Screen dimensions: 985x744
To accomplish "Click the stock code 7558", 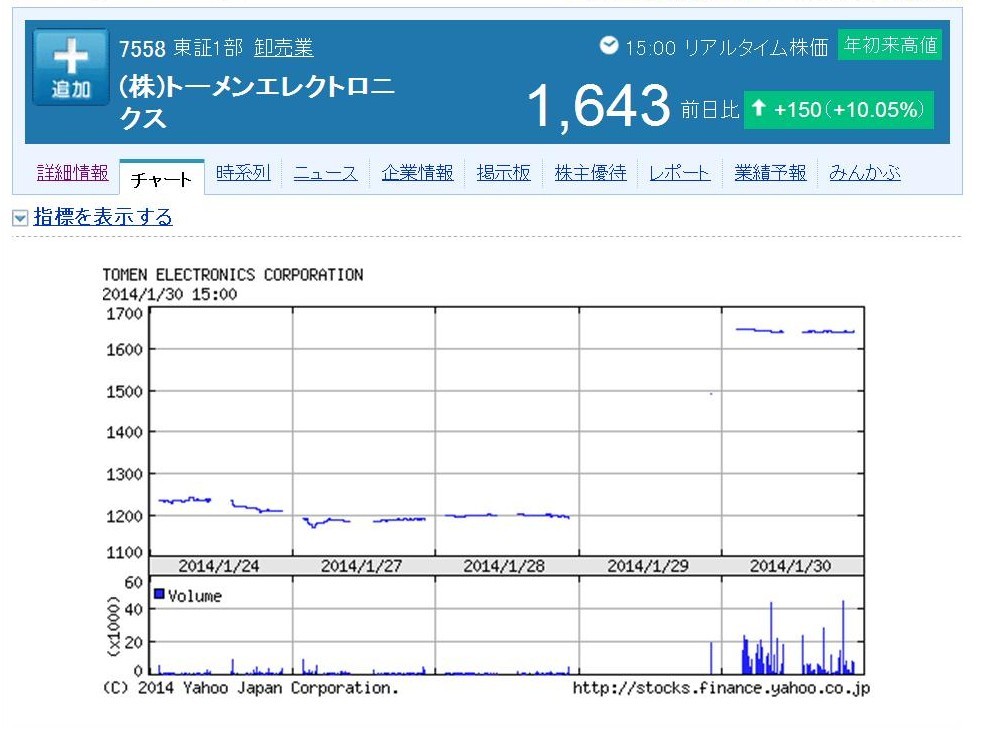I will click(143, 48).
